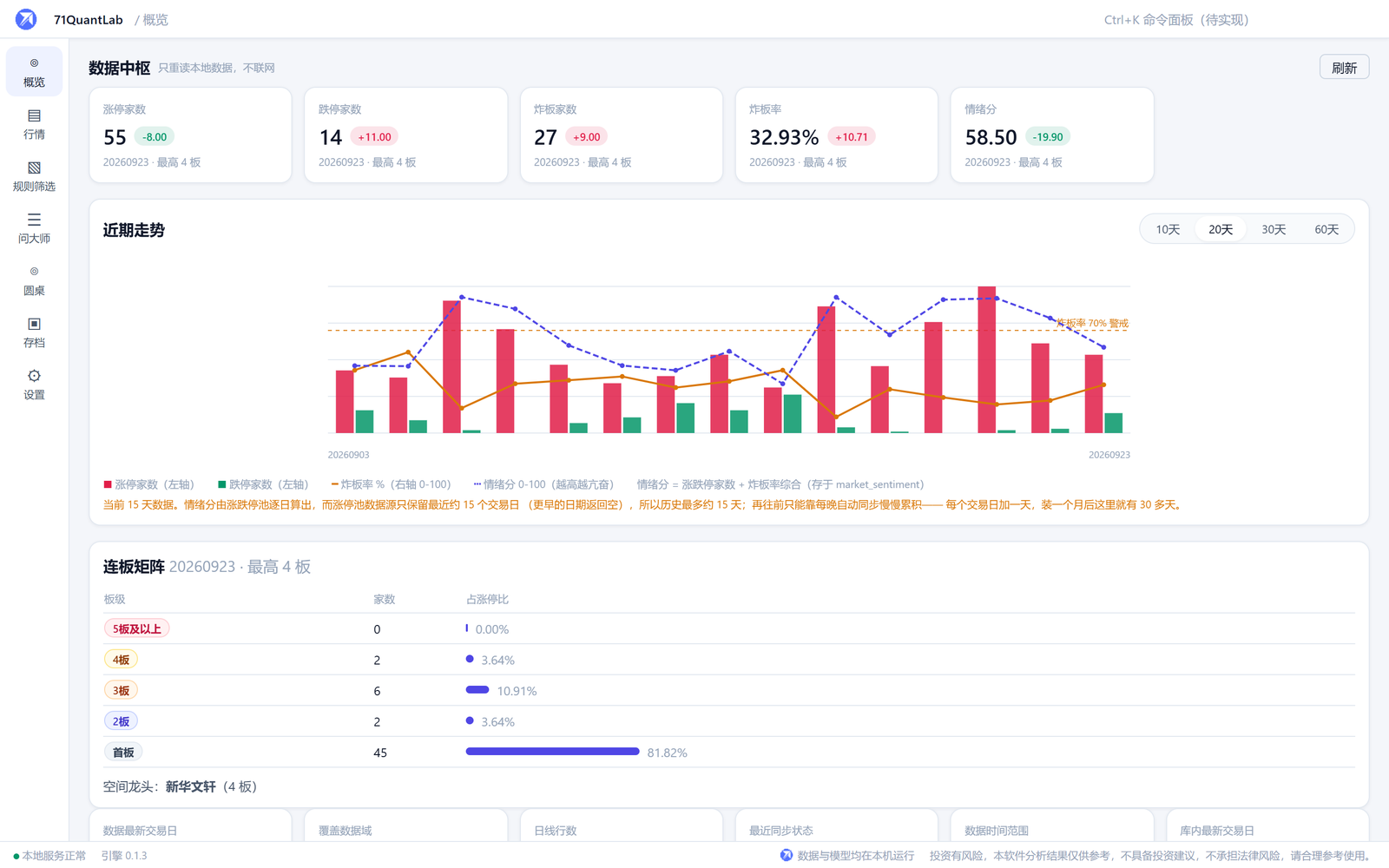
Task: Click the 跌停家数 legend green swatch
Action: tap(222, 484)
